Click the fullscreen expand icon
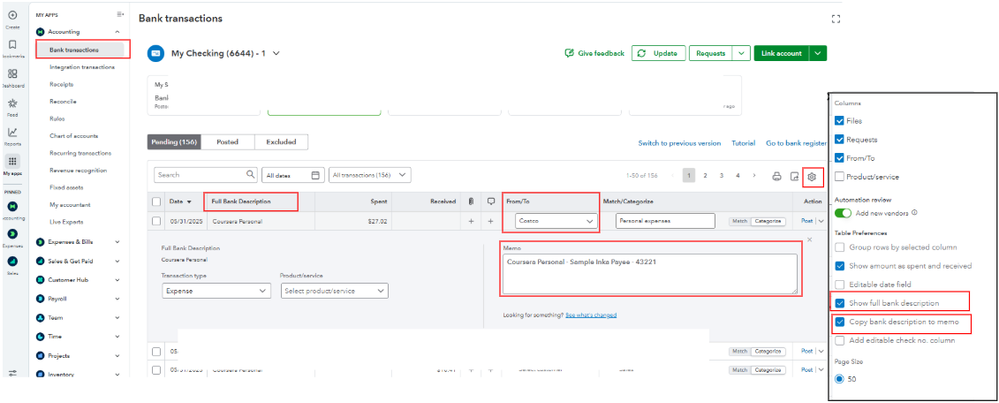Viewport: 999px width, 403px height. coord(836,19)
